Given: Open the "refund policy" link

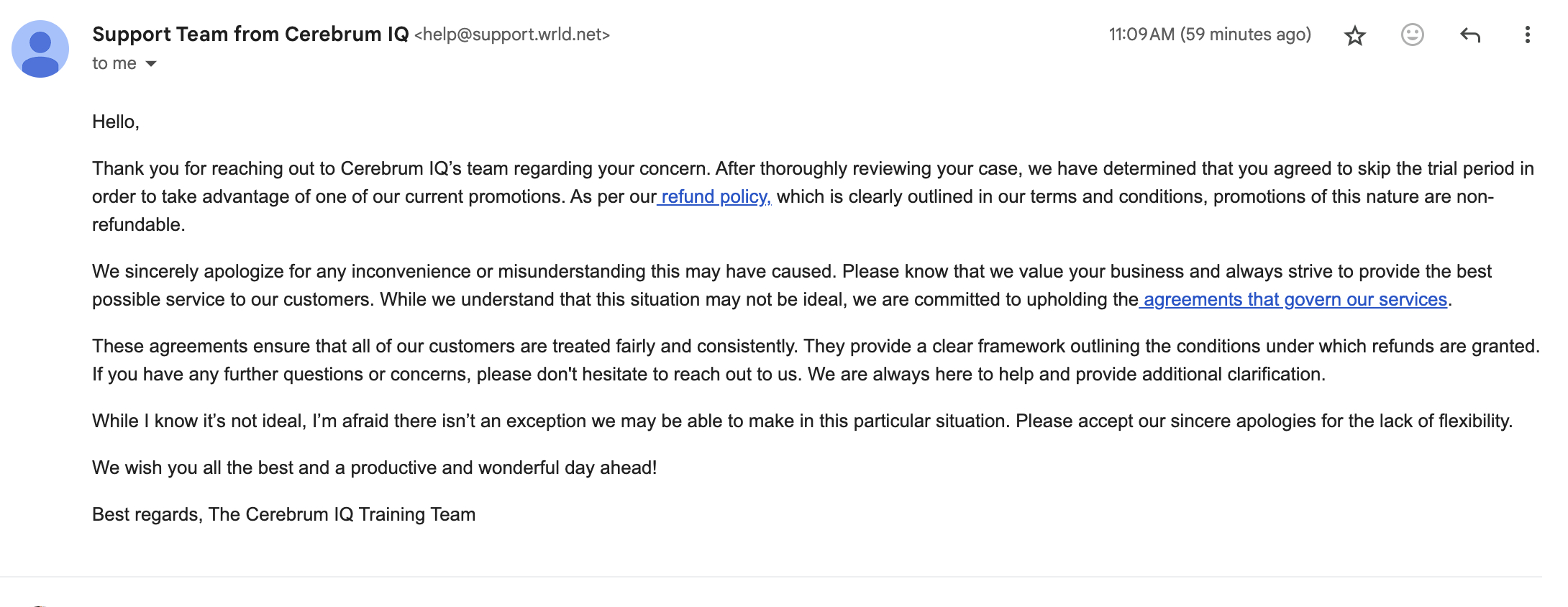Looking at the screenshot, I should click(x=715, y=197).
